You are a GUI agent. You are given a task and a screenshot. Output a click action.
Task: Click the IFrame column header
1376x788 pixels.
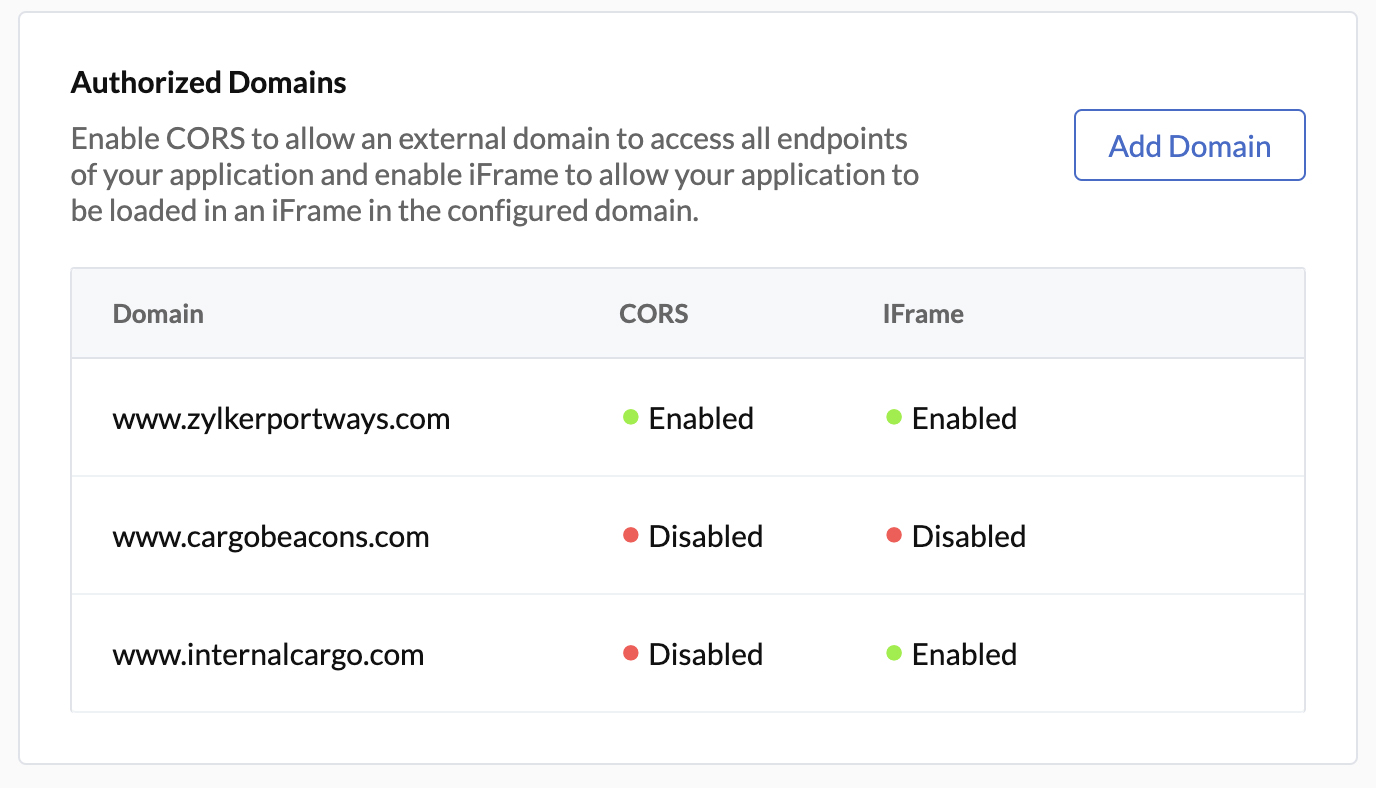coord(922,313)
